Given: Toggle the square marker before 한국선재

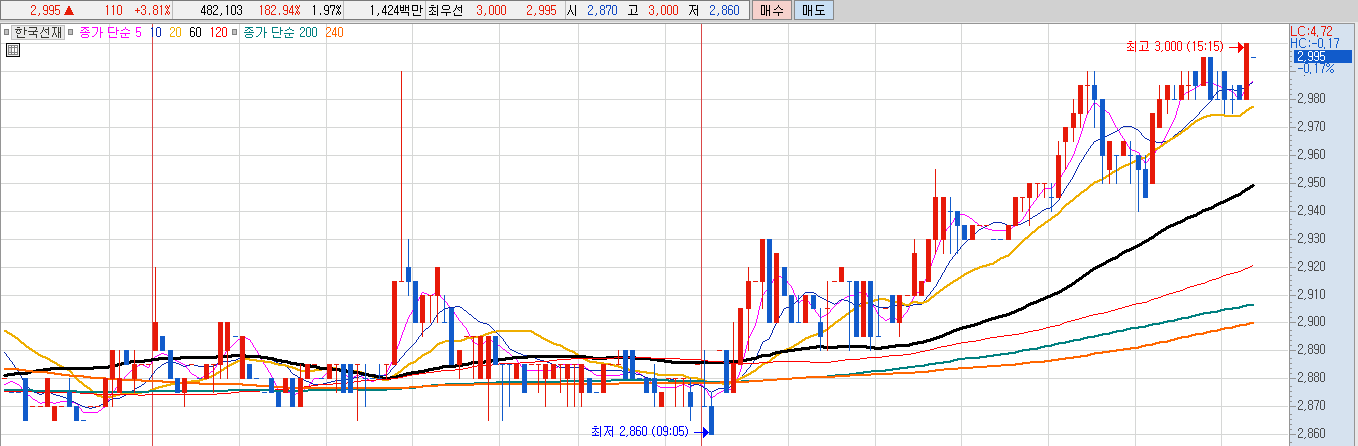Looking at the screenshot, I should pyautogui.click(x=7, y=32).
